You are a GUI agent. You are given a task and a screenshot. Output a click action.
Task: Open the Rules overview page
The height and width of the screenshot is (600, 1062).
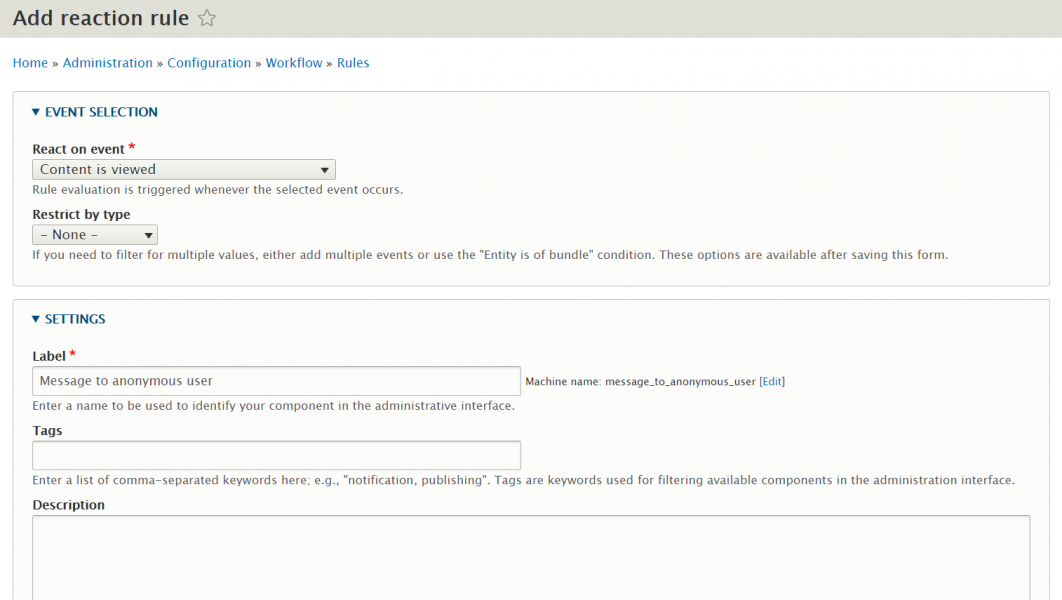353,62
